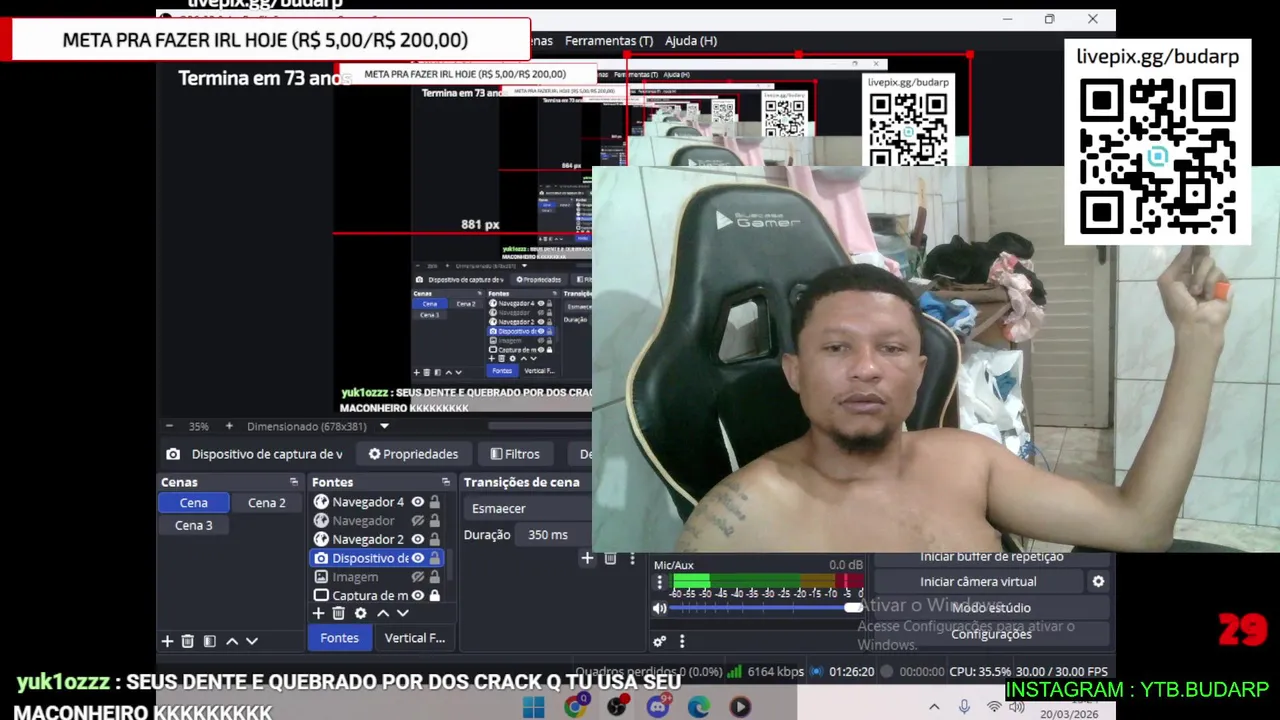This screenshot has width=1280, height=720.
Task: Select Navegador 2 source row
Action: click(377, 539)
